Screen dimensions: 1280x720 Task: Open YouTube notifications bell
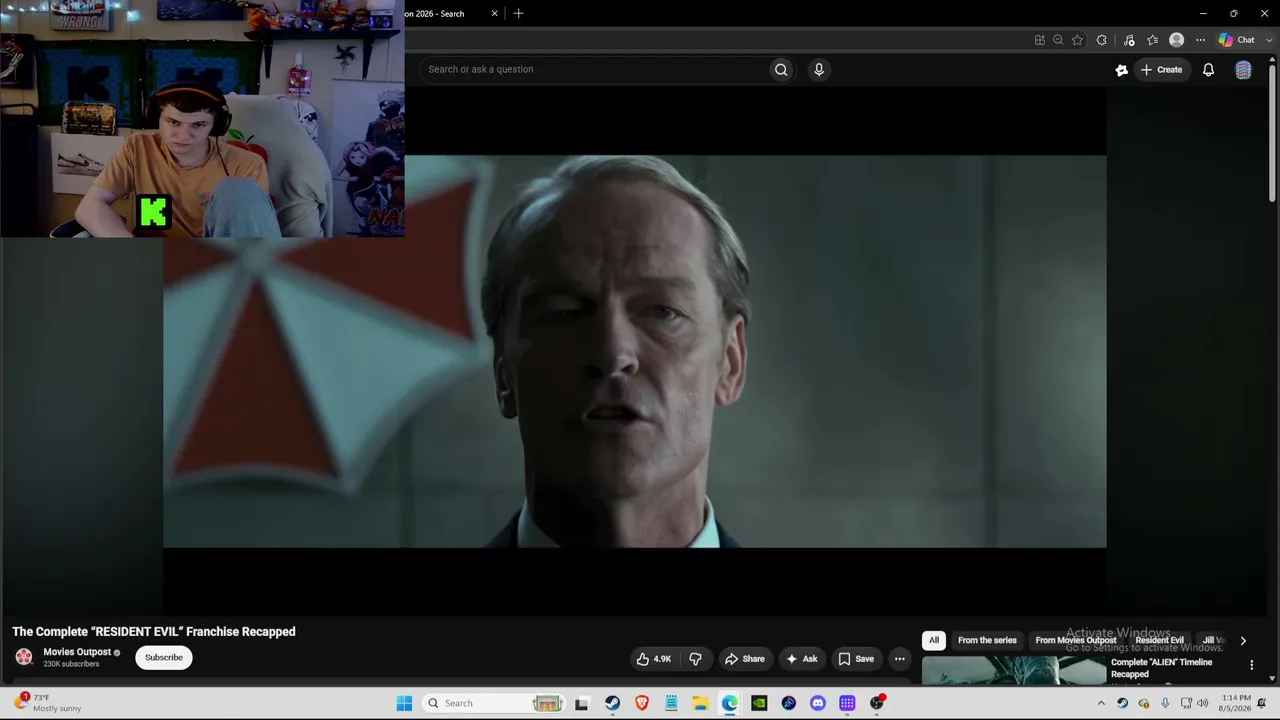tap(1208, 70)
